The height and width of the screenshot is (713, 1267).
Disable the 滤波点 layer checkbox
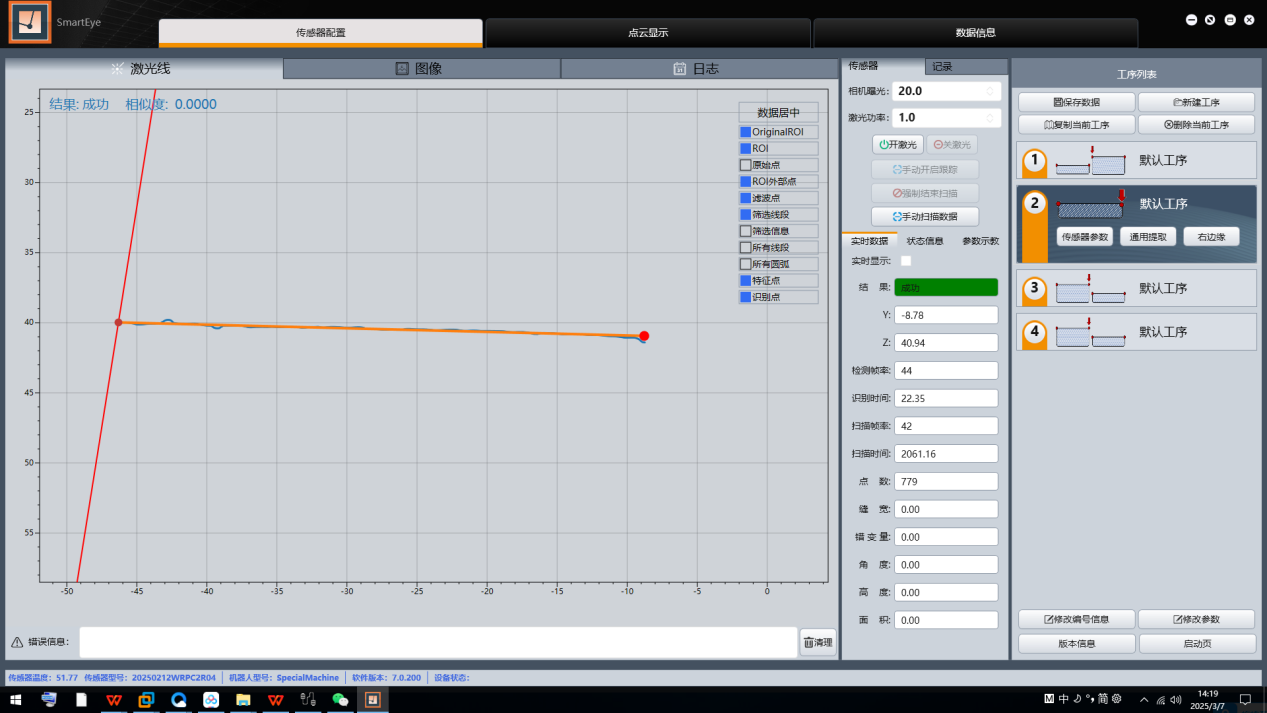click(x=745, y=198)
